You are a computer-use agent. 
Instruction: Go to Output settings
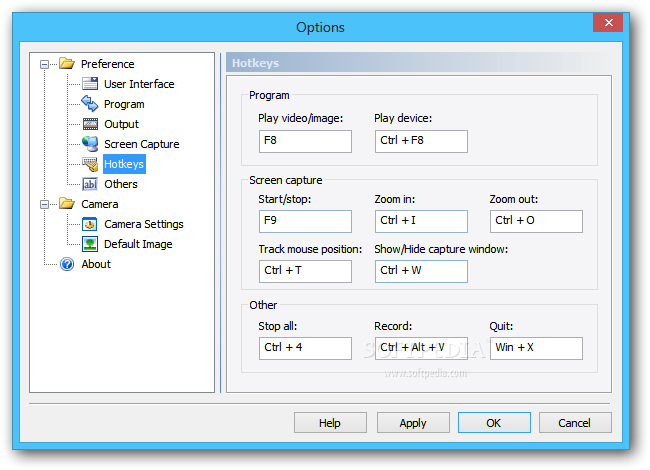pos(121,124)
